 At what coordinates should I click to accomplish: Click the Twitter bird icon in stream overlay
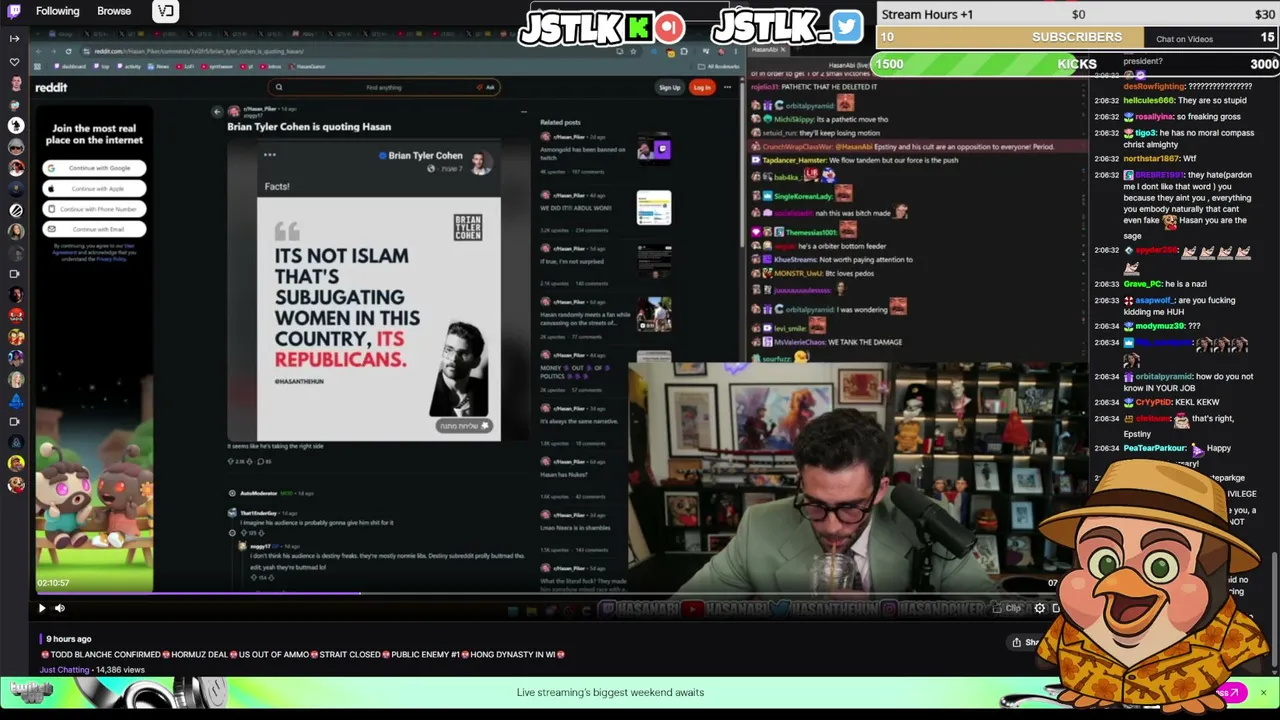point(846,26)
